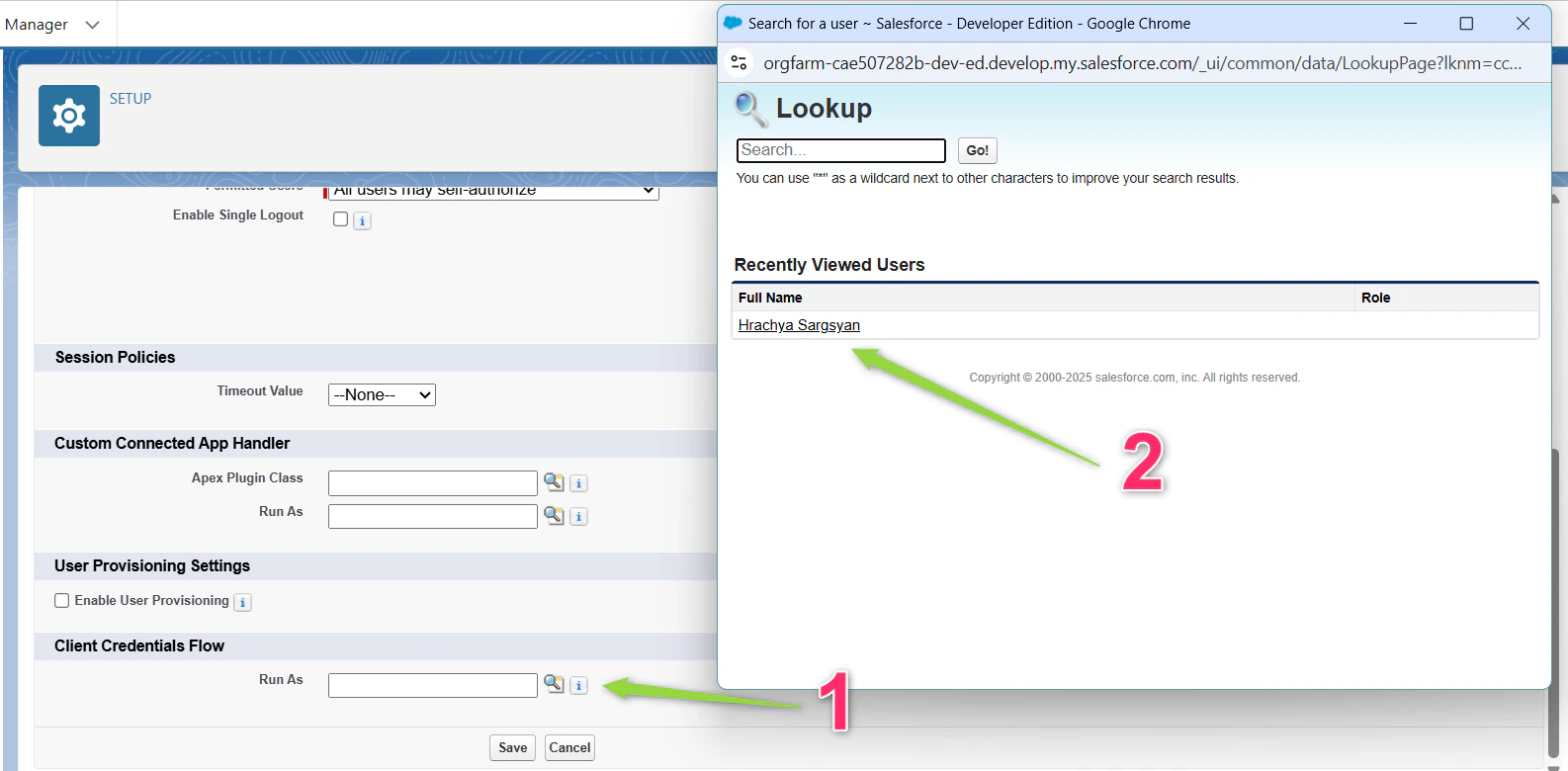Click Custom Connected App Handler heading
The width and height of the screenshot is (1568, 771).
[x=172, y=444]
